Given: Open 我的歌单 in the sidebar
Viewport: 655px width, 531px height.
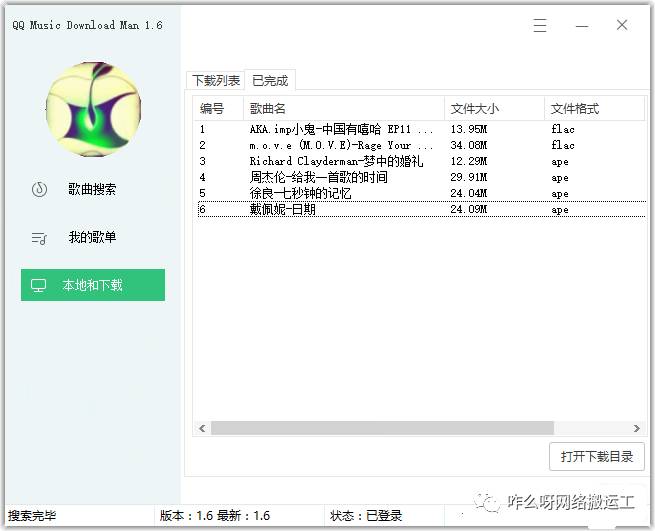Looking at the screenshot, I should [x=92, y=237].
